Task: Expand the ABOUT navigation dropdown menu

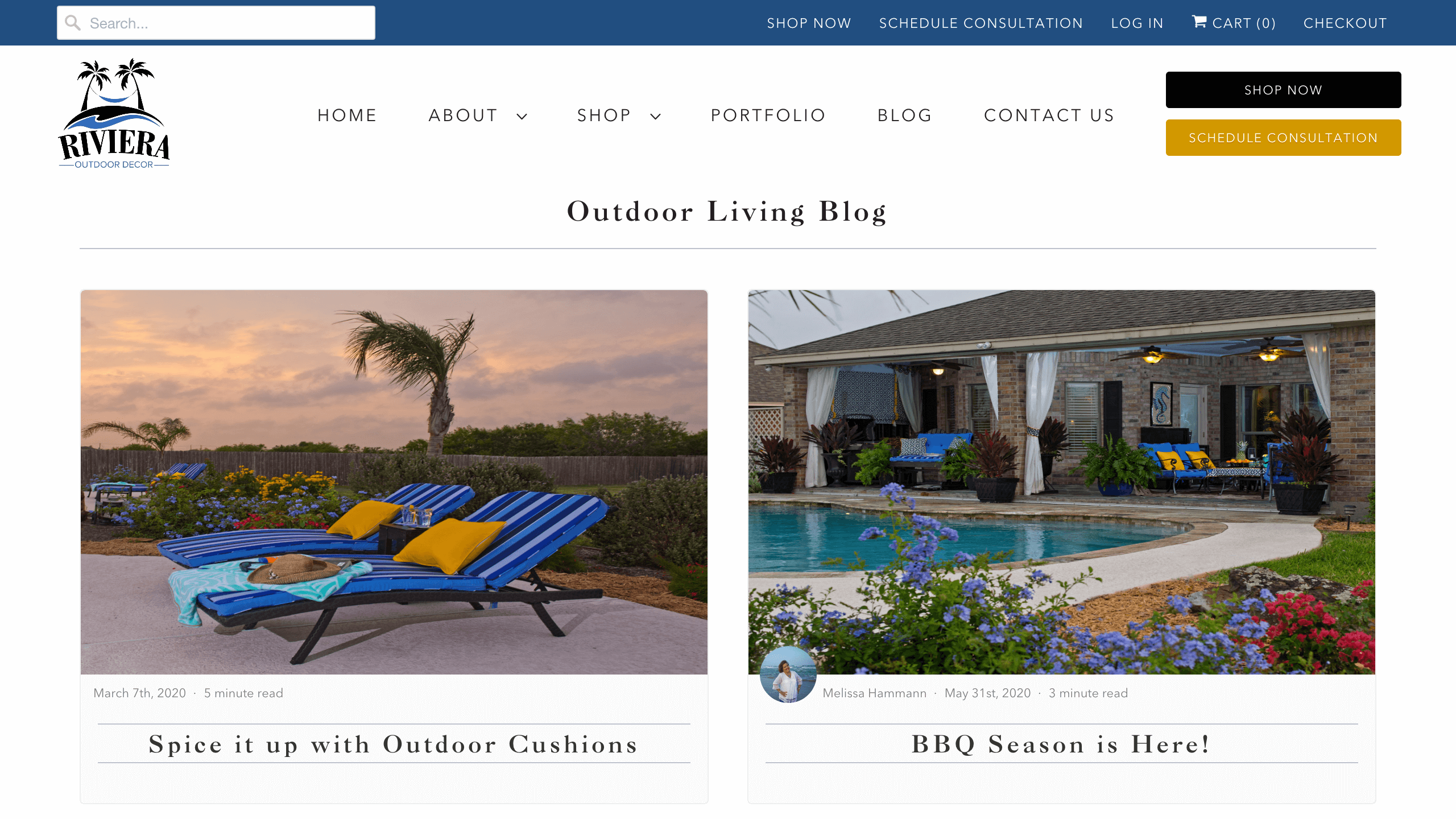Action: [x=477, y=115]
